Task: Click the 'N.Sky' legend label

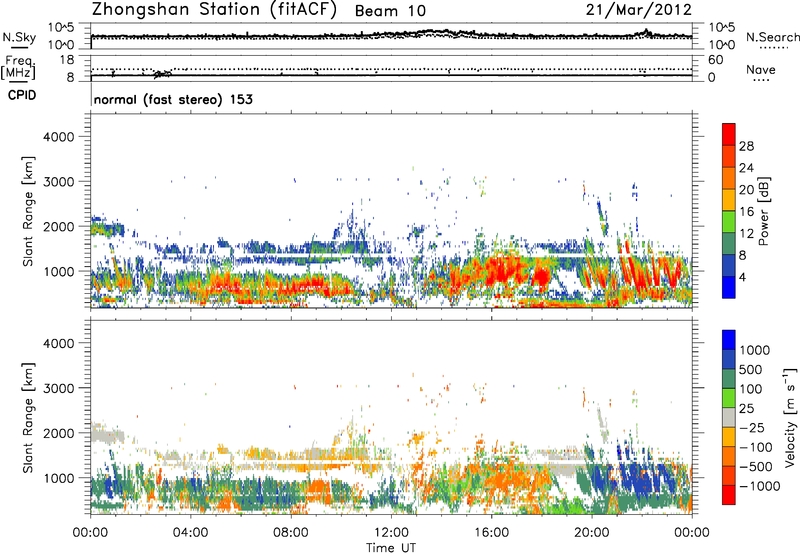Action: pos(19,38)
